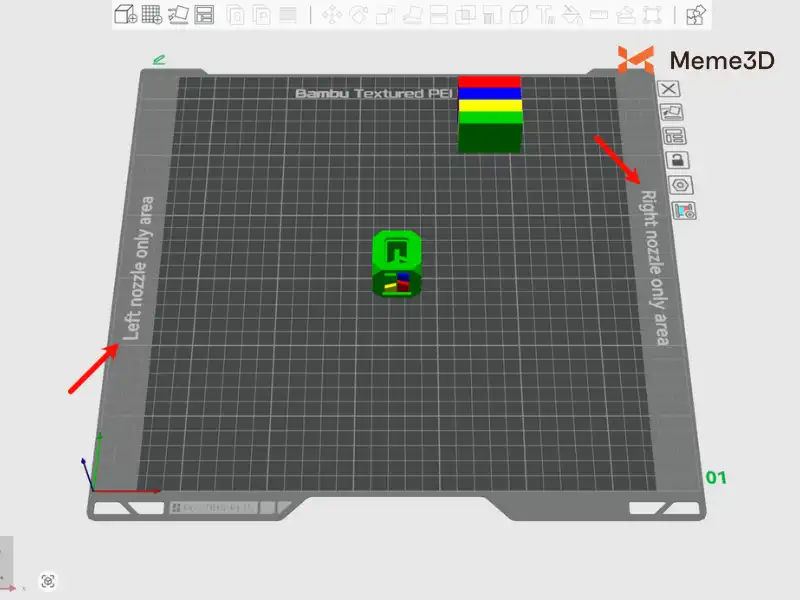Open the plate's nozzle filament mapping icon

click(x=685, y=211)
